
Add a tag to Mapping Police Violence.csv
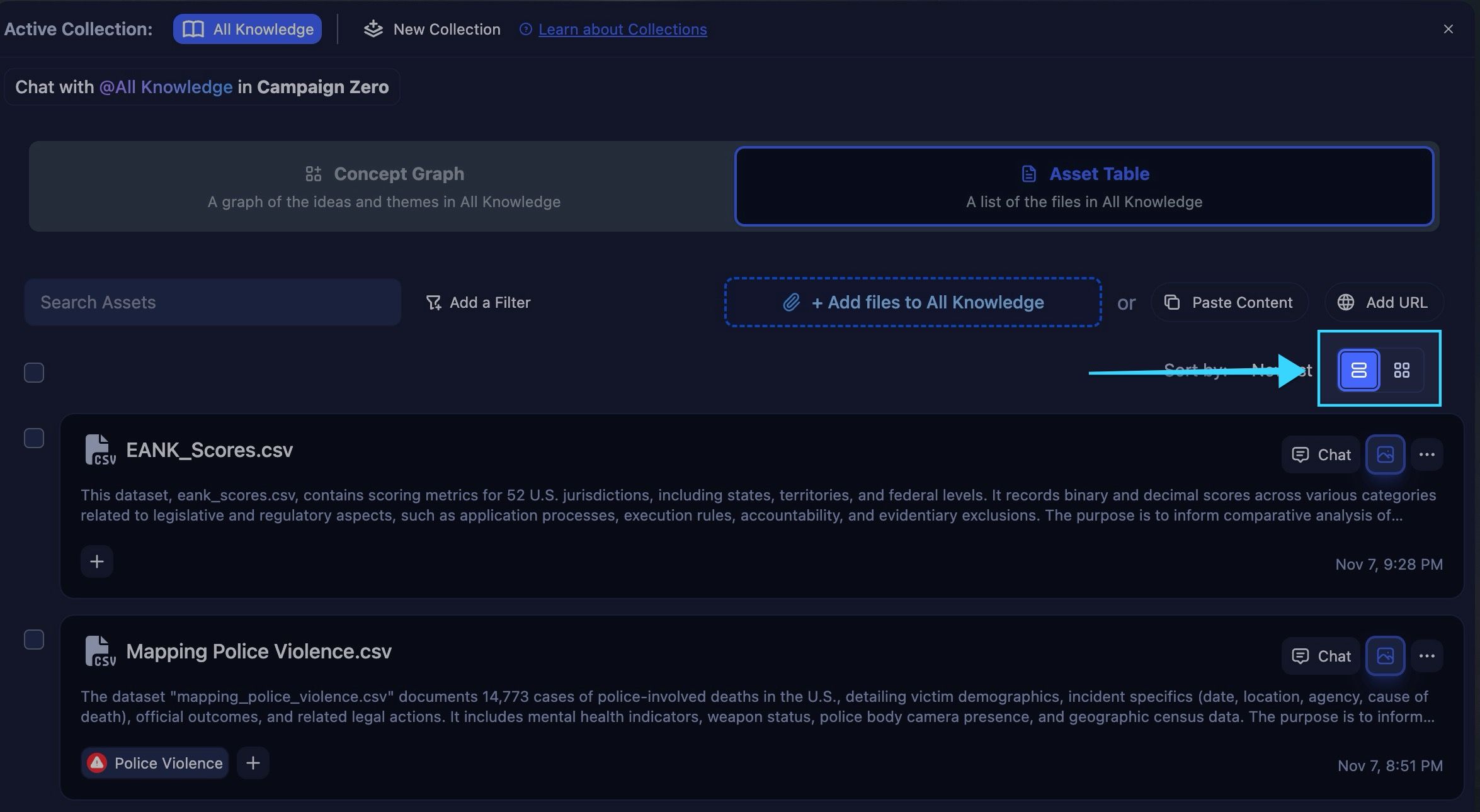click(253, 763)
